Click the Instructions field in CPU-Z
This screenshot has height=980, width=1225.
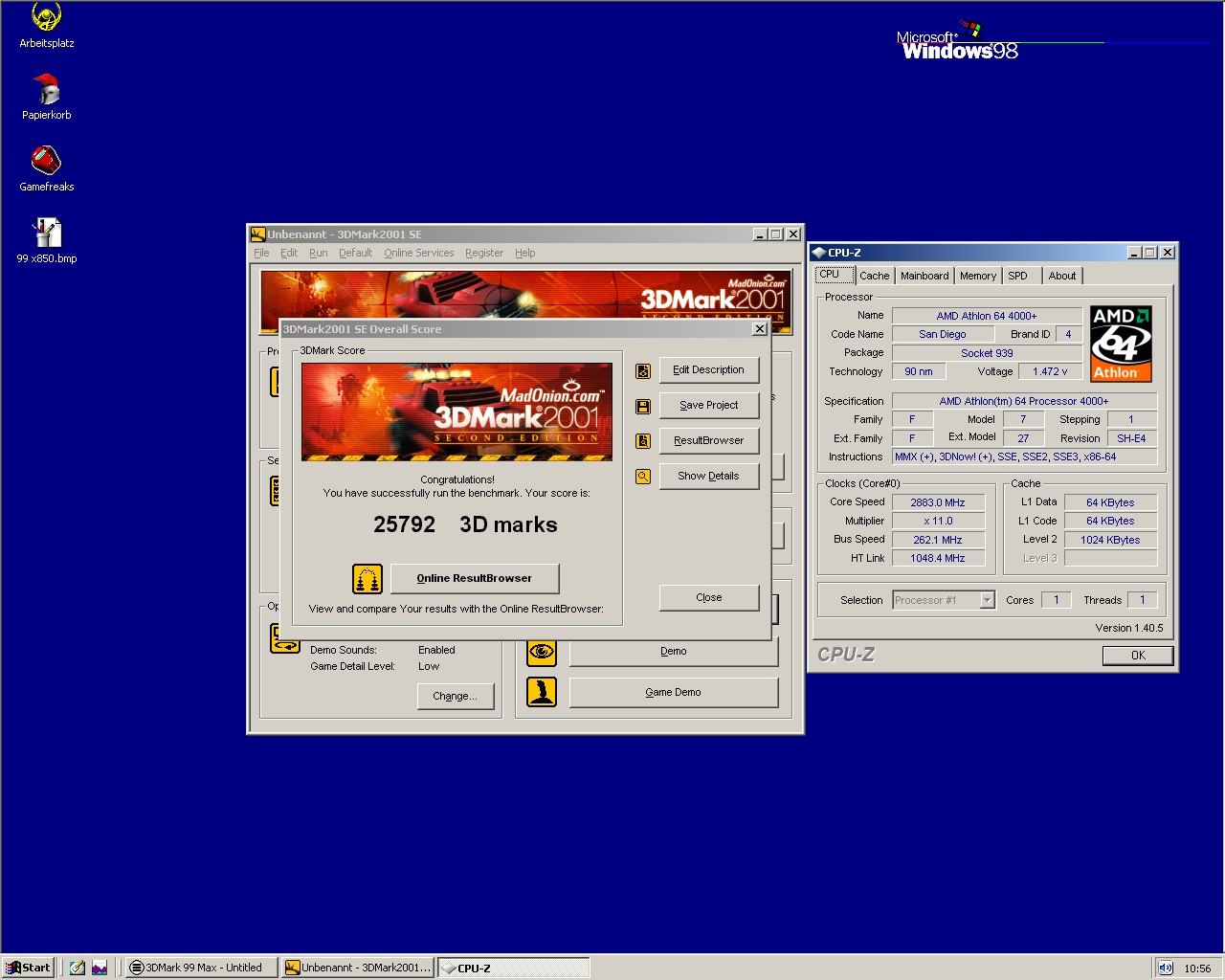pyautogui.click(x=1024, y=457)
